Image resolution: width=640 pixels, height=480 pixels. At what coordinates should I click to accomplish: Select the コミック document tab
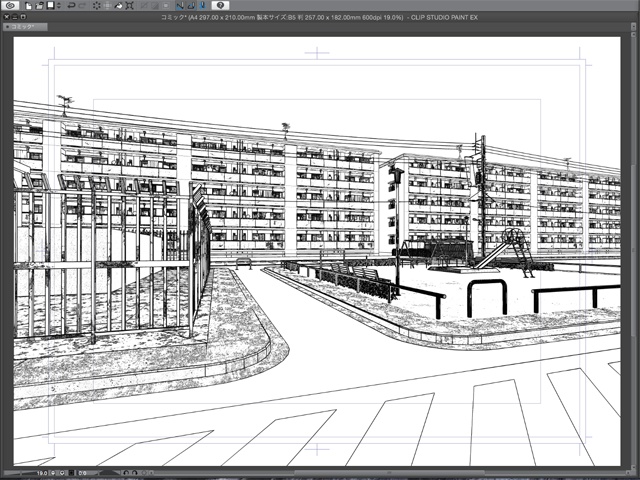tap(25, 27)
